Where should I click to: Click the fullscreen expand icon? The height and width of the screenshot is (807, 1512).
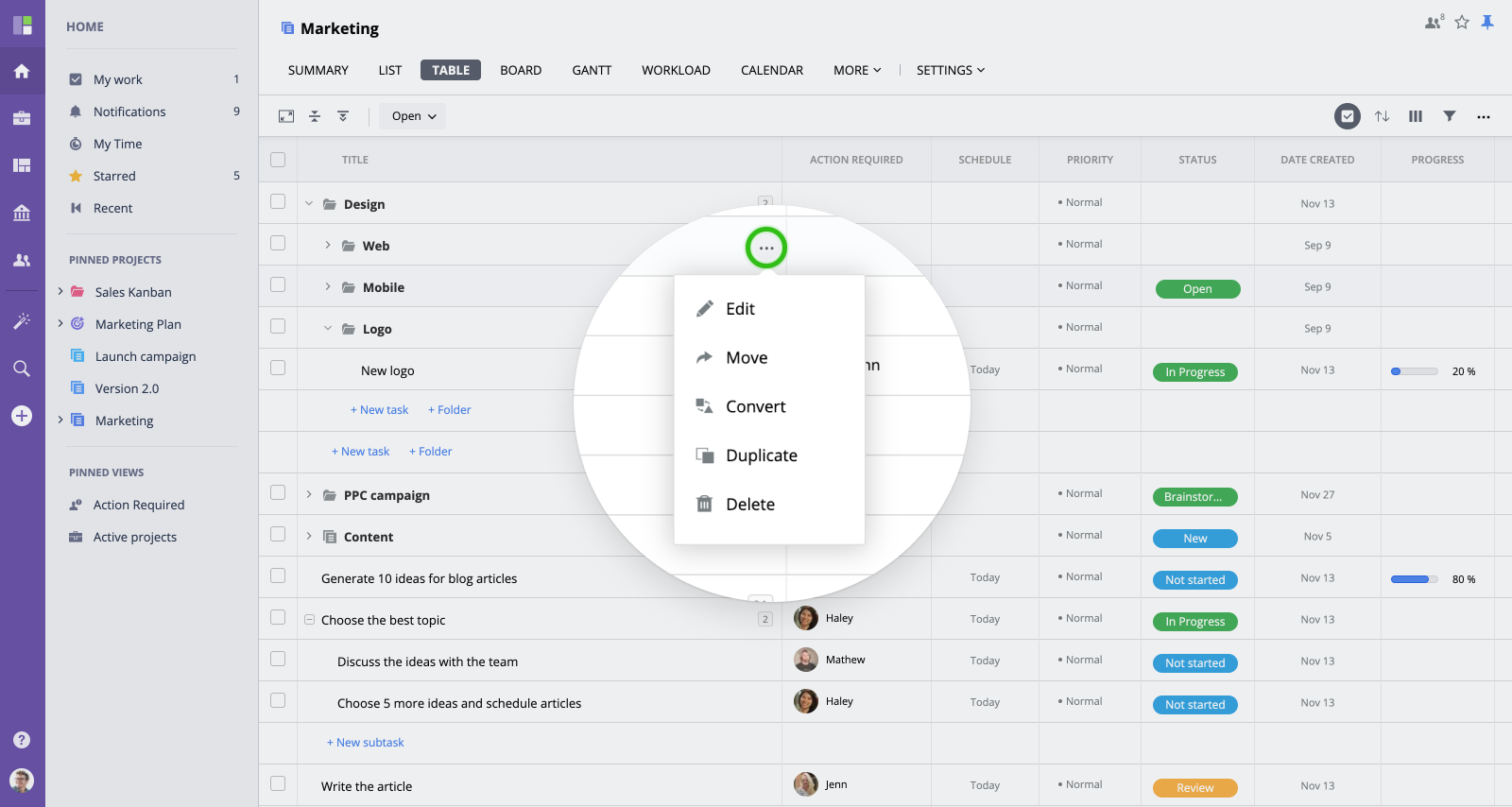point(286,116)
